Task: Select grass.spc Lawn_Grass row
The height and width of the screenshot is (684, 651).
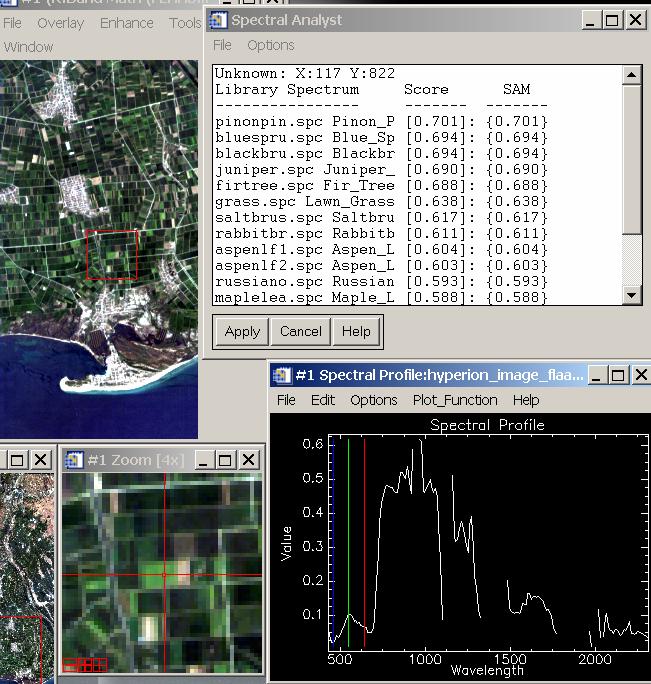Action: 381,202
